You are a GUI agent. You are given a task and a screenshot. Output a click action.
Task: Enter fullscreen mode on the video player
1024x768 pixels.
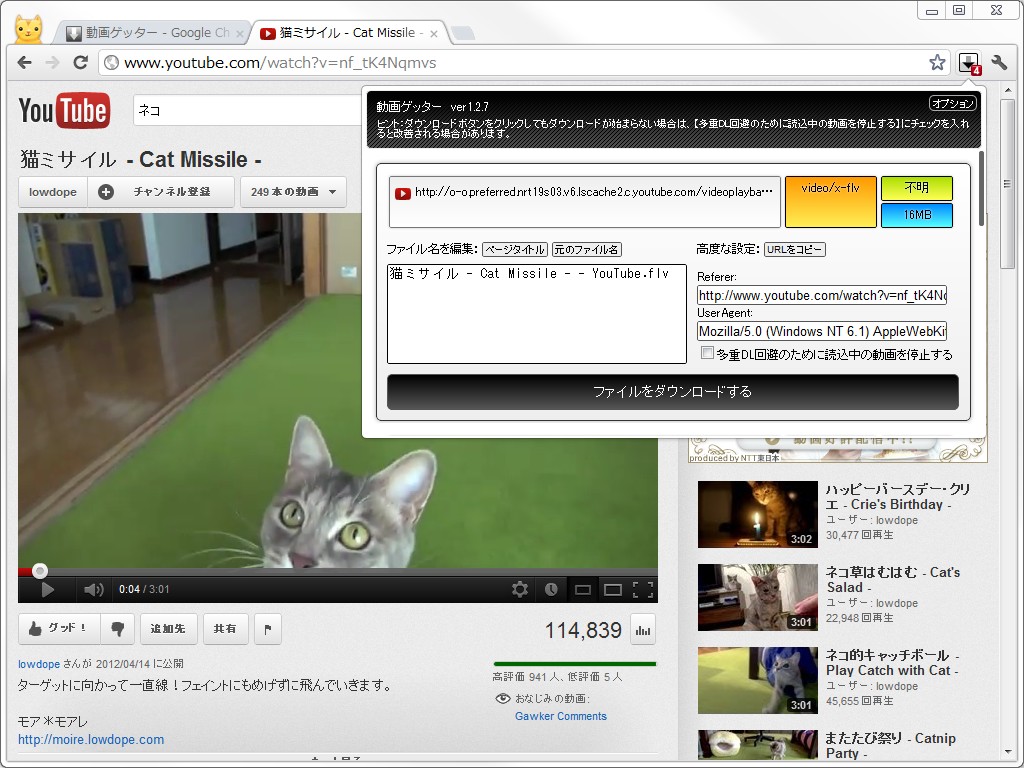(645, 590)
